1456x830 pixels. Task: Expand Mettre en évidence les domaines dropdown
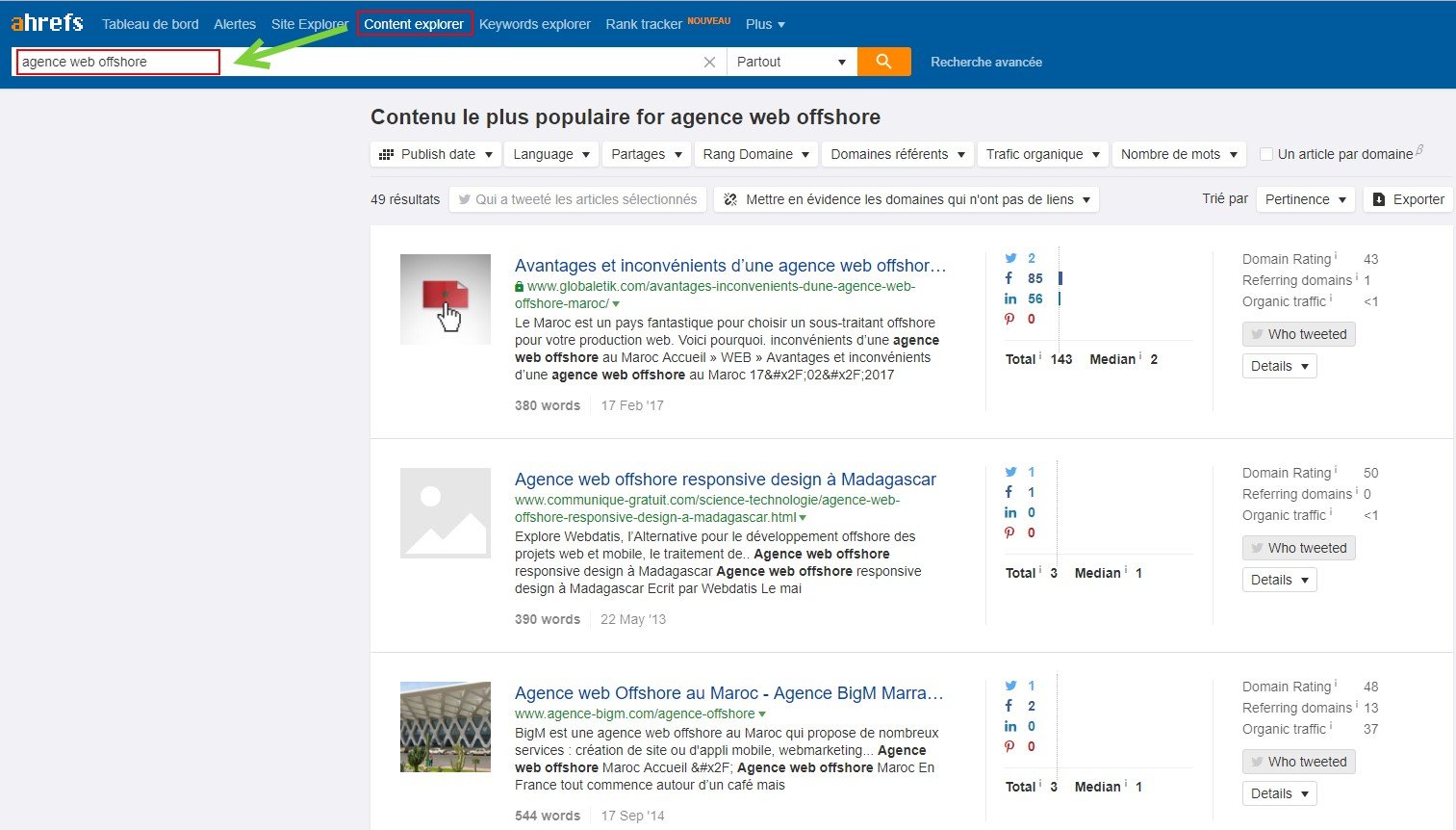pyautogui.click(x=907, y=199)
